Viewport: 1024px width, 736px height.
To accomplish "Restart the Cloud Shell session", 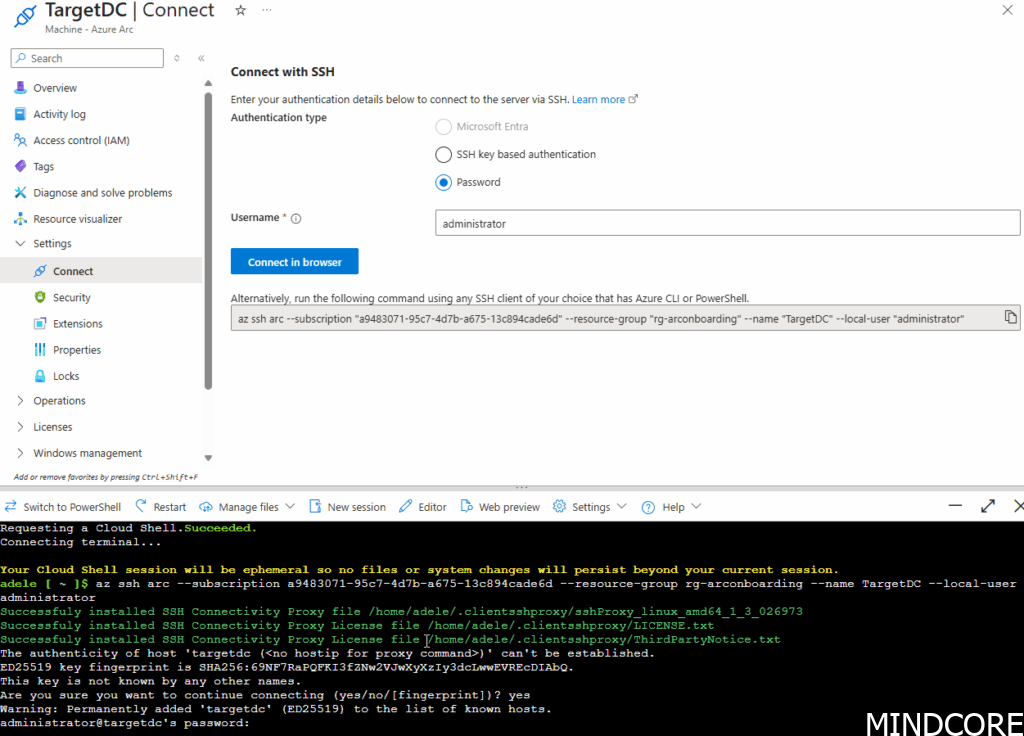I will click(160, 507).
